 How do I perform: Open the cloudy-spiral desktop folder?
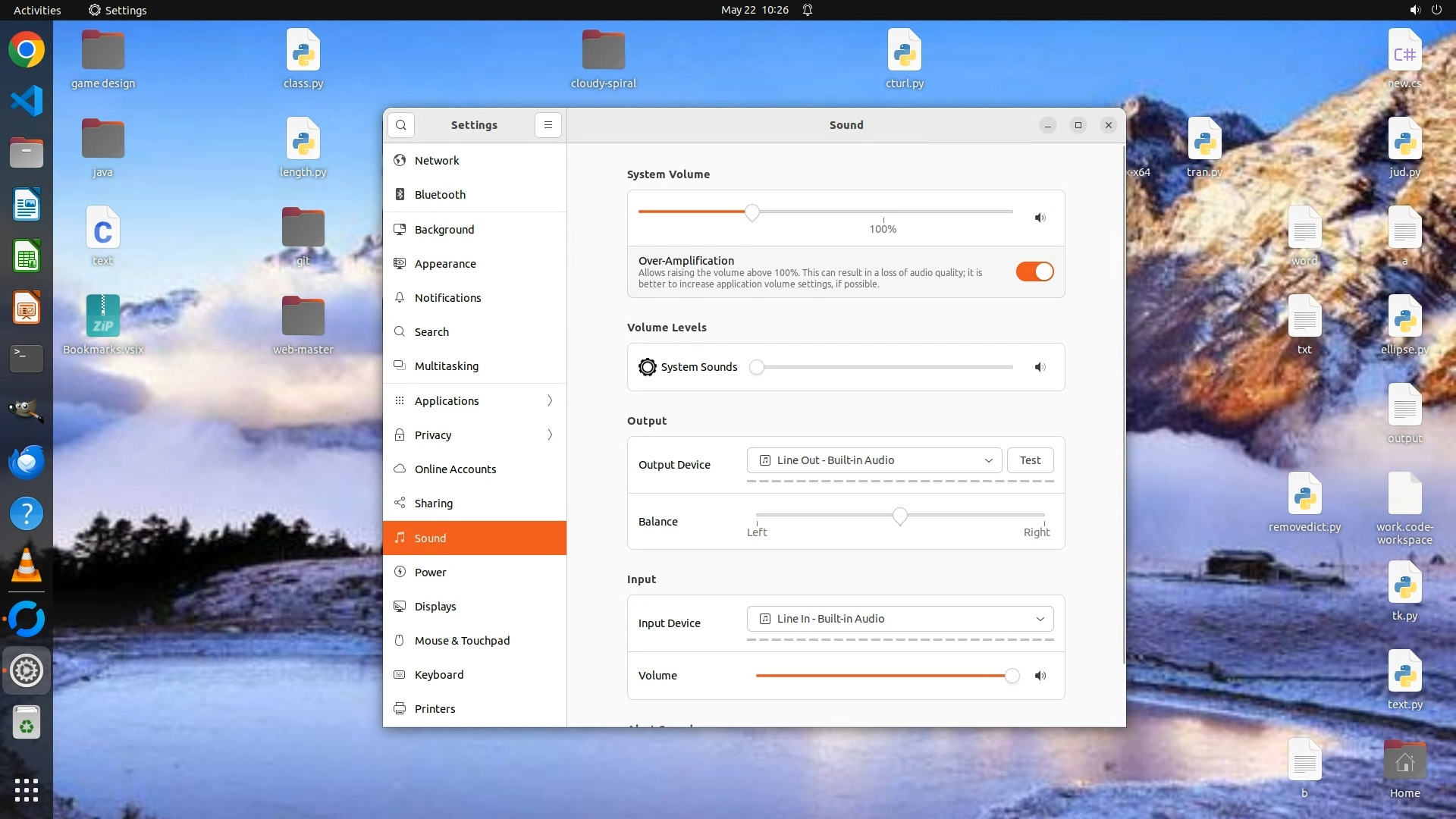[603, 52]
